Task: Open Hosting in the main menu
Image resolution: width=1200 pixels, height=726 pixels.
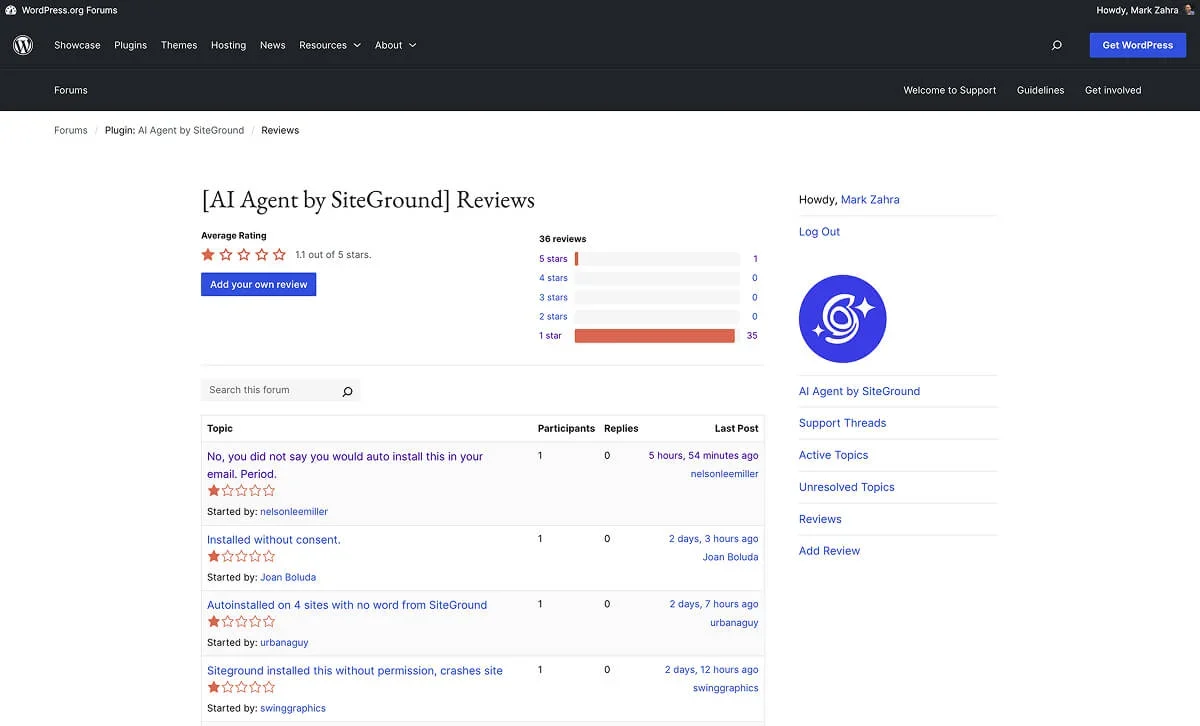Action: click(x=228, y=45)
